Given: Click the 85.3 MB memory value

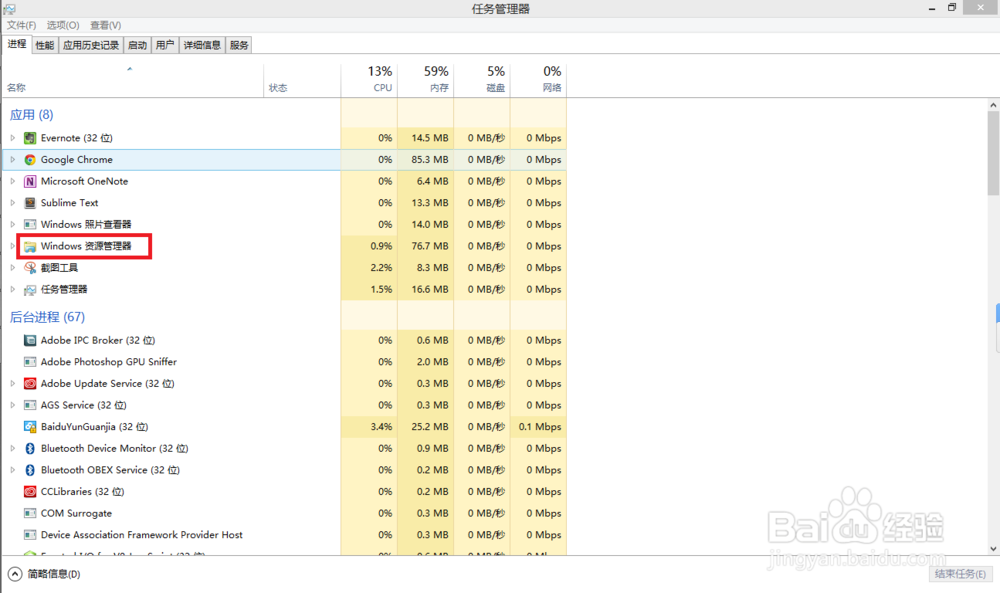Looking at the screenshot, I should click(430, 159).
